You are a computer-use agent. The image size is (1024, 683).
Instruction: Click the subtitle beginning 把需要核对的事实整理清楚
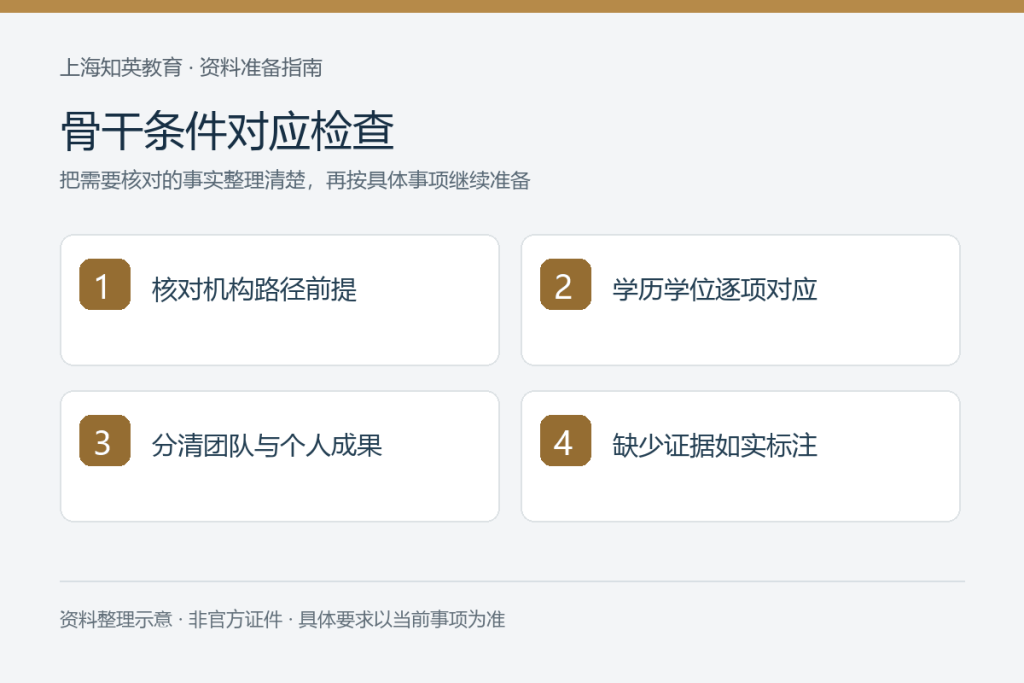pyautogui.click(x=295, y=180)
